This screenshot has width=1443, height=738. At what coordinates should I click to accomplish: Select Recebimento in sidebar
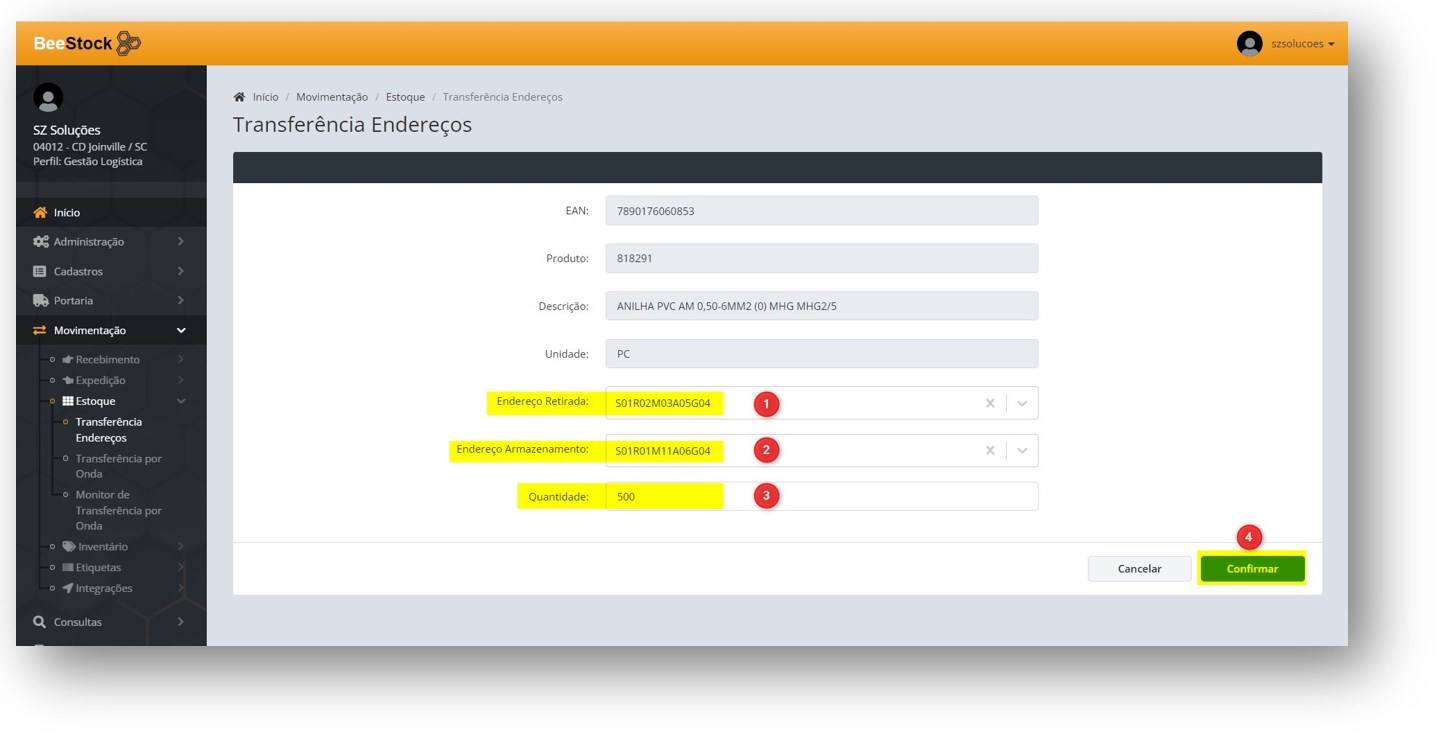click(x=107, y=360)
